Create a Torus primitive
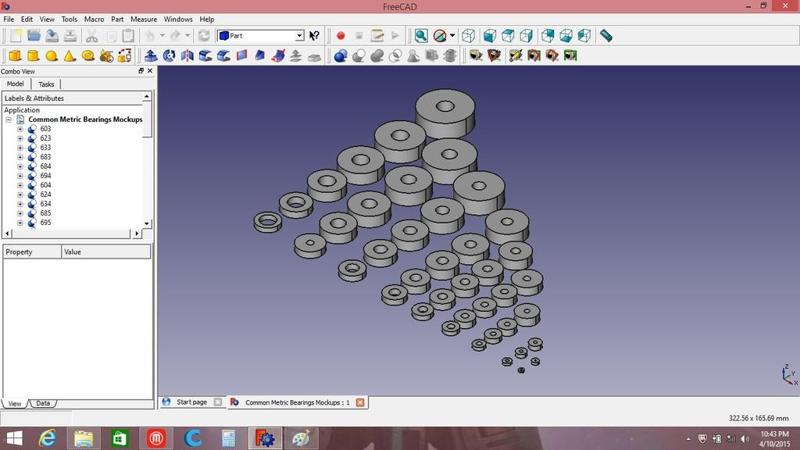The image size is (800, 450). [x=88, y=56]
